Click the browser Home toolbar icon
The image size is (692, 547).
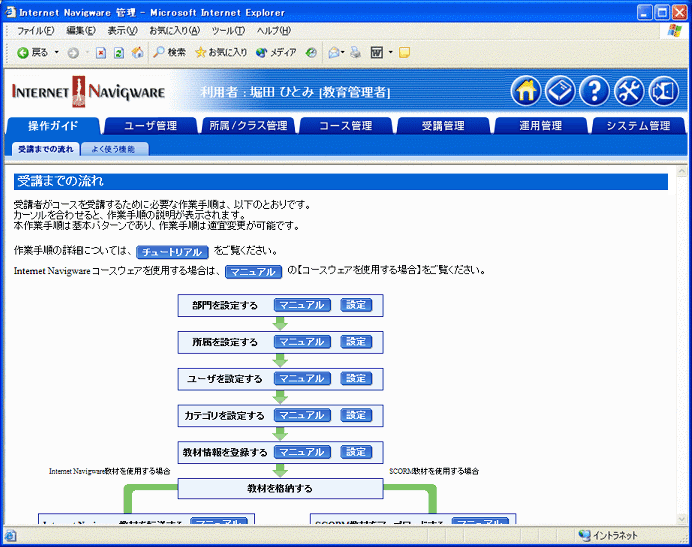[138, 53]
